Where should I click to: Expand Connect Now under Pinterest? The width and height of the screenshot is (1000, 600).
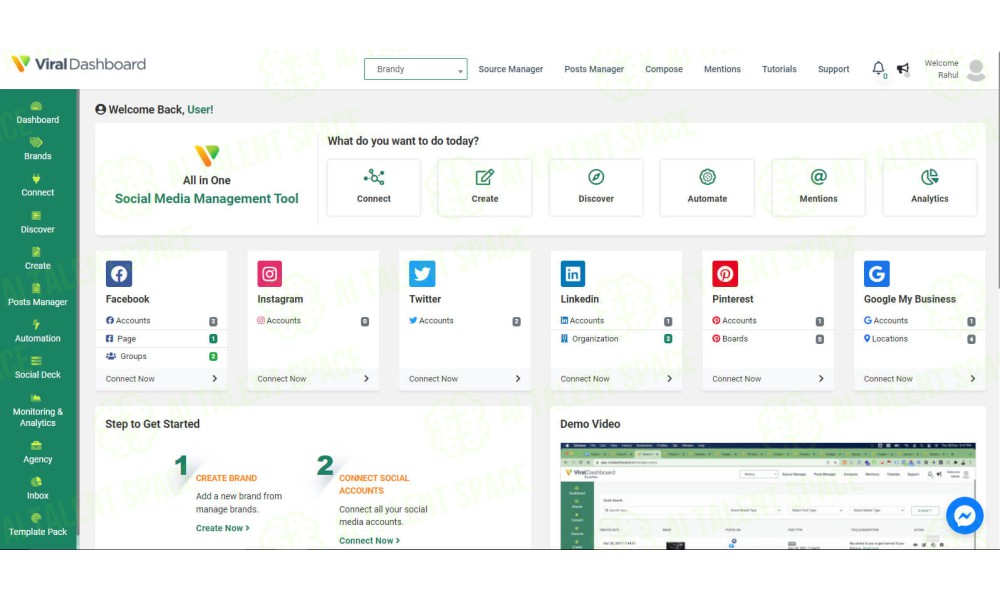pyautogui.click(x=768, y=379)
